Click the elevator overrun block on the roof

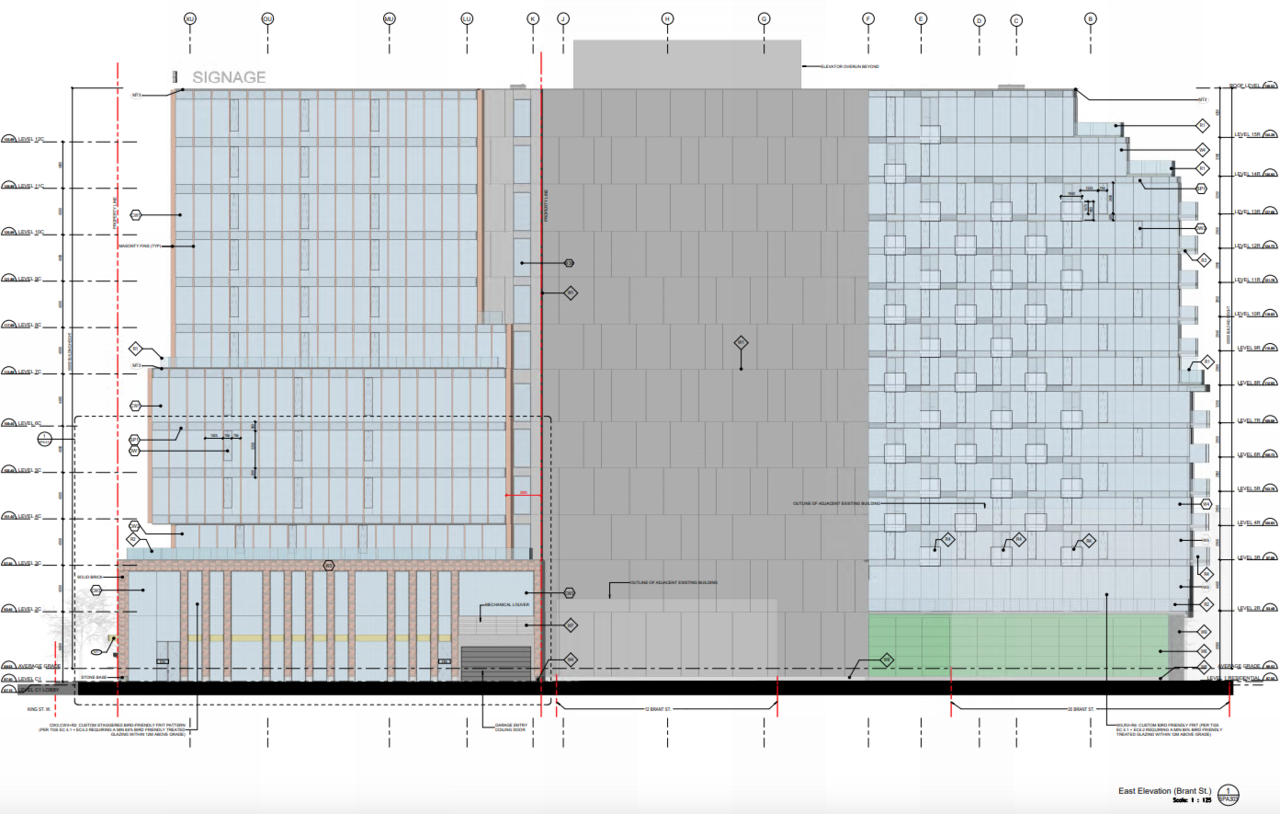pos(687,64)
